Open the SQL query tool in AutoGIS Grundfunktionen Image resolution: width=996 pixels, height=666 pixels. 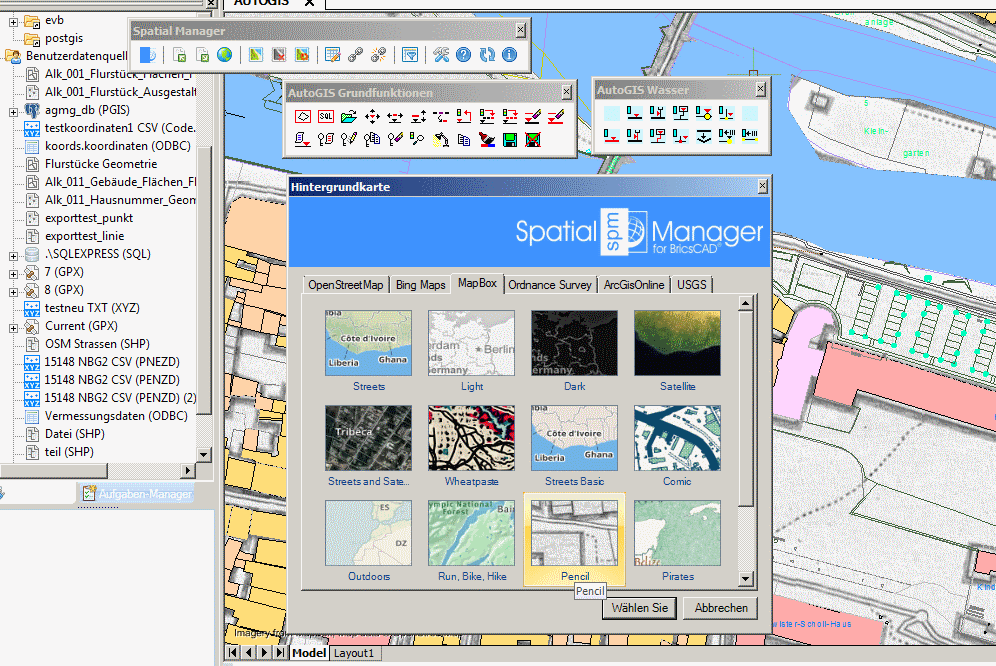(325, 116)
